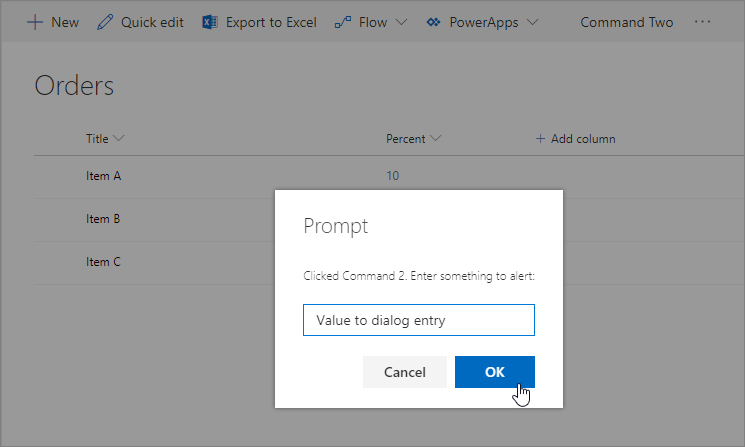This screenshot has height=447, width=745.
Task: Cancel the Prompt dialog
Action: [x=405, y=372]
